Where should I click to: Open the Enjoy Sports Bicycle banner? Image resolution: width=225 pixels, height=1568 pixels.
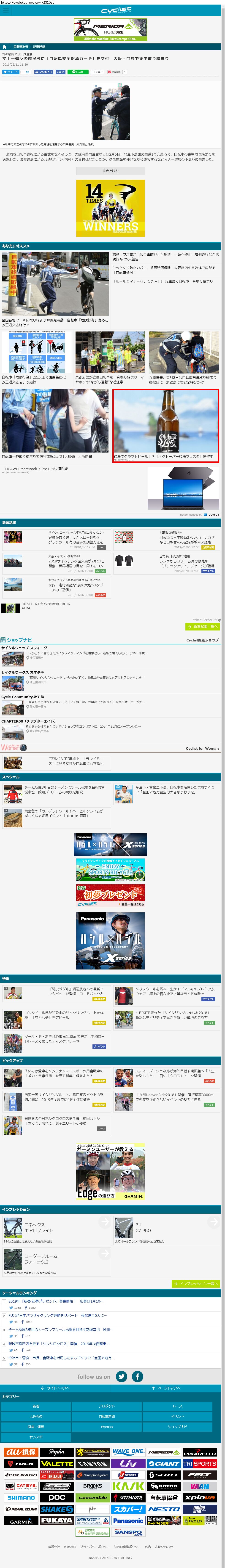coord(110,870)
